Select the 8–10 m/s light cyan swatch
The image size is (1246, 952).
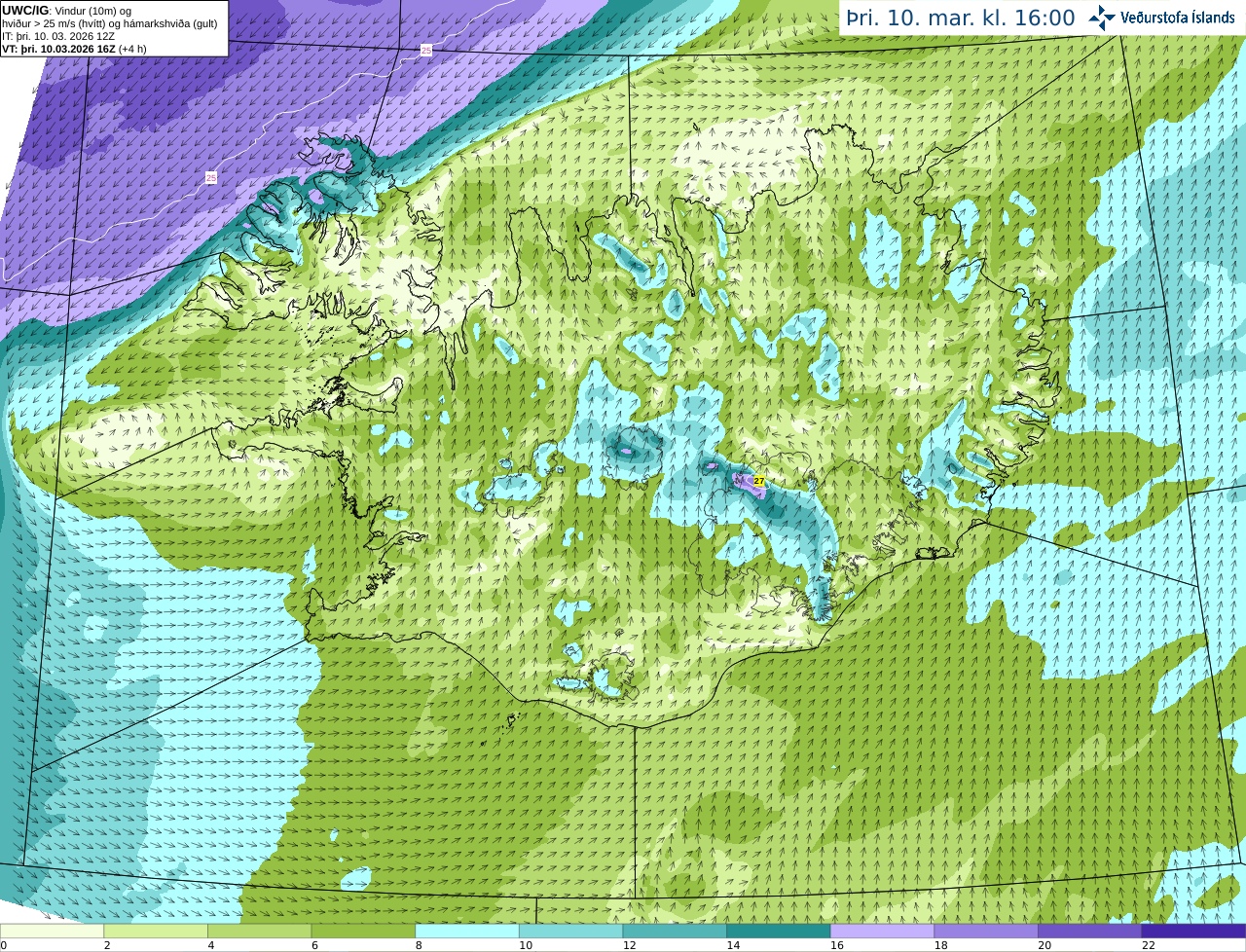click(x=467, y=932)
